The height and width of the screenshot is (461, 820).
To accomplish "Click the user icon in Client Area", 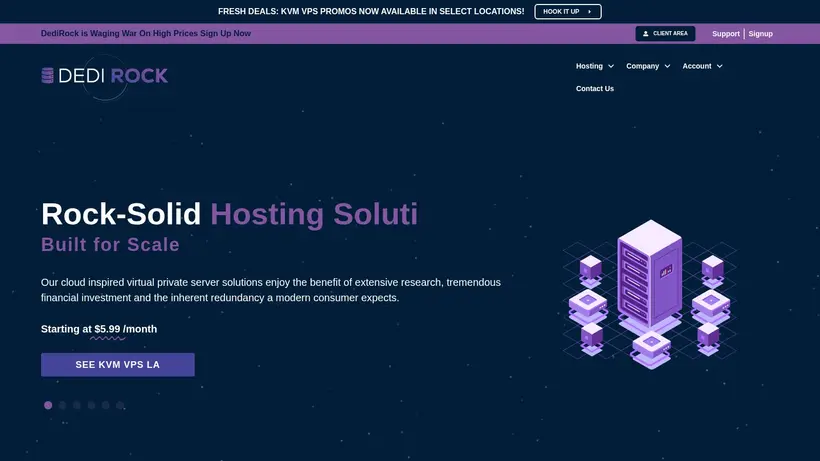I will coord(645,33).
